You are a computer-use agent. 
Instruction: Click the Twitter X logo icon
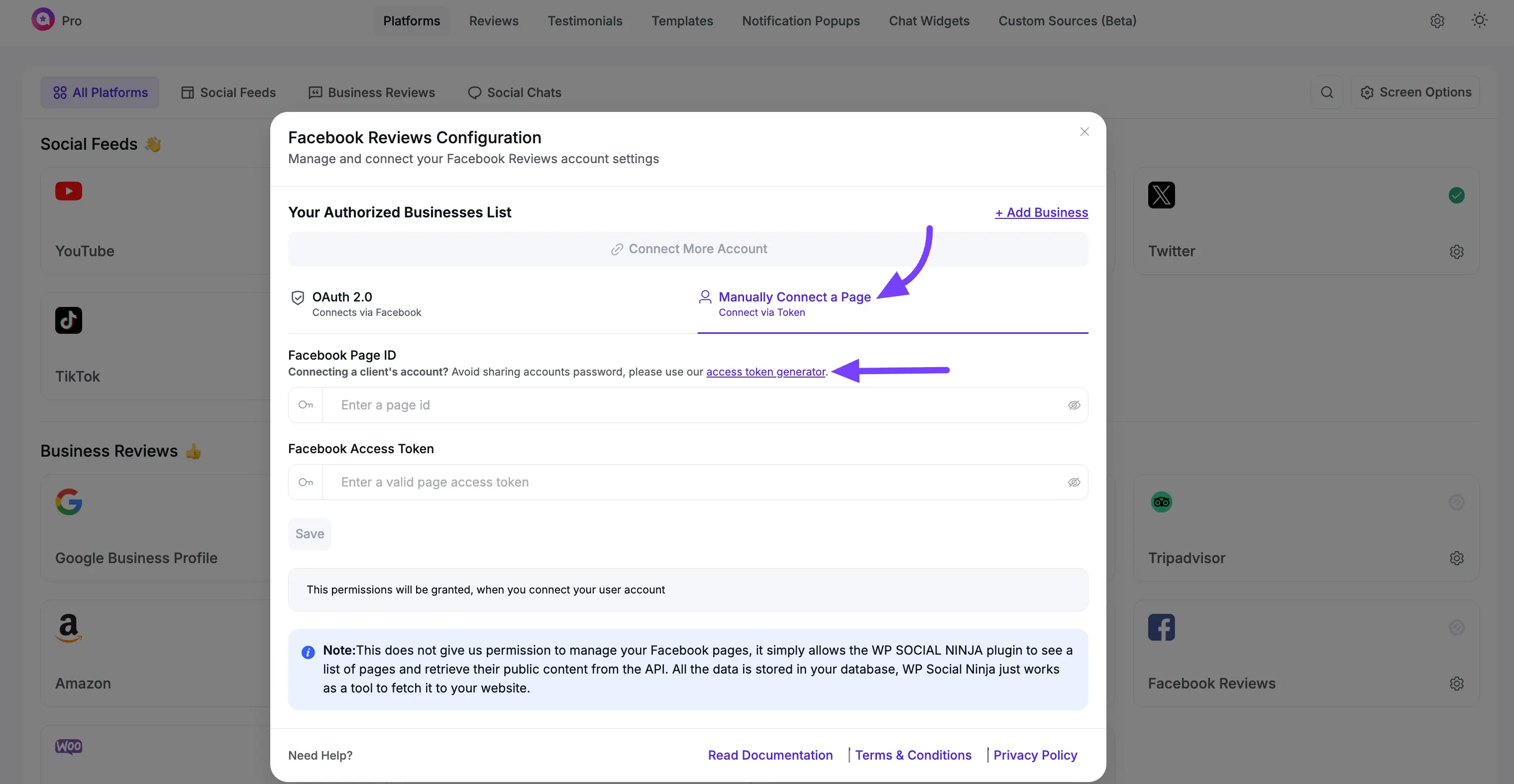coord(1161,195)
